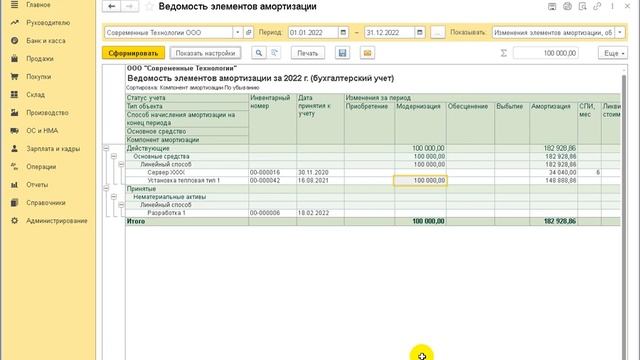Open calendar for end date 31.12.2022

420,32
